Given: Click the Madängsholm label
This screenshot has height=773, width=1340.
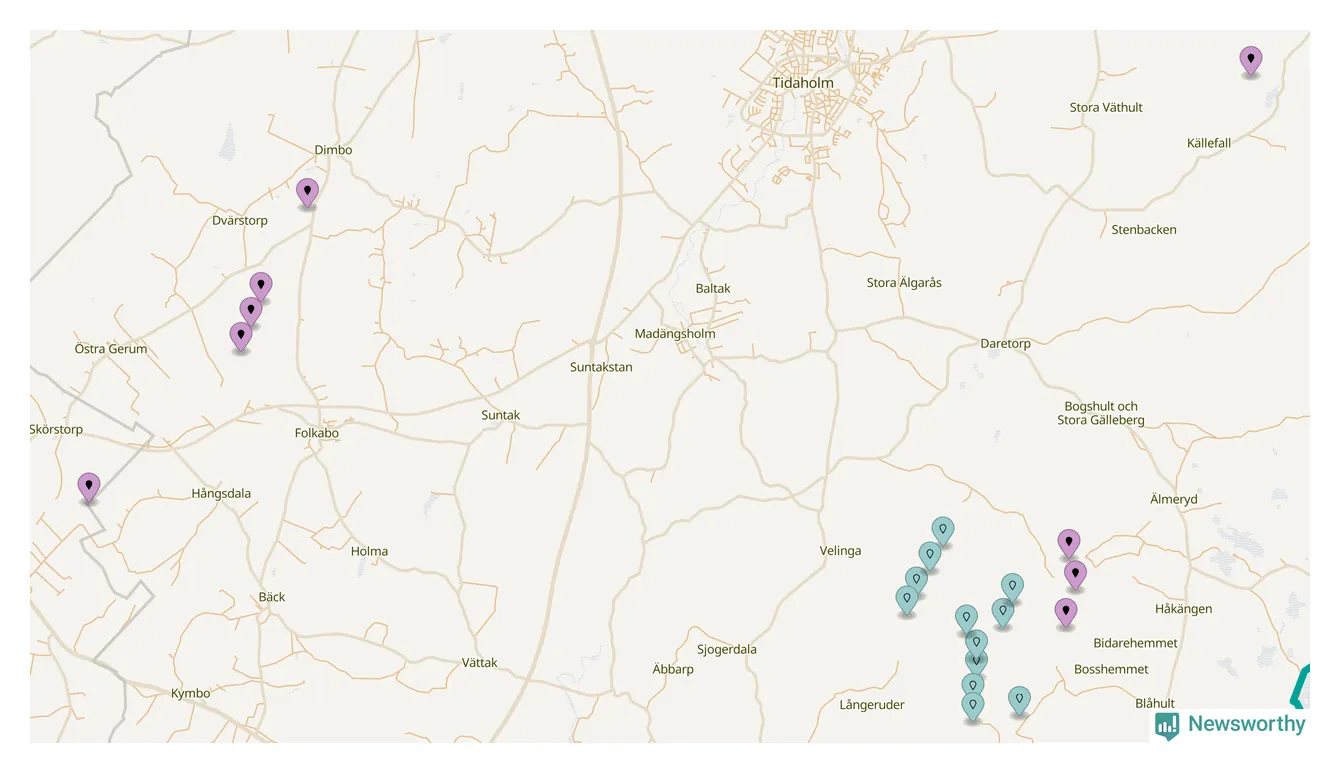Looking at the screenshot, I should click(x=675, y=335).
